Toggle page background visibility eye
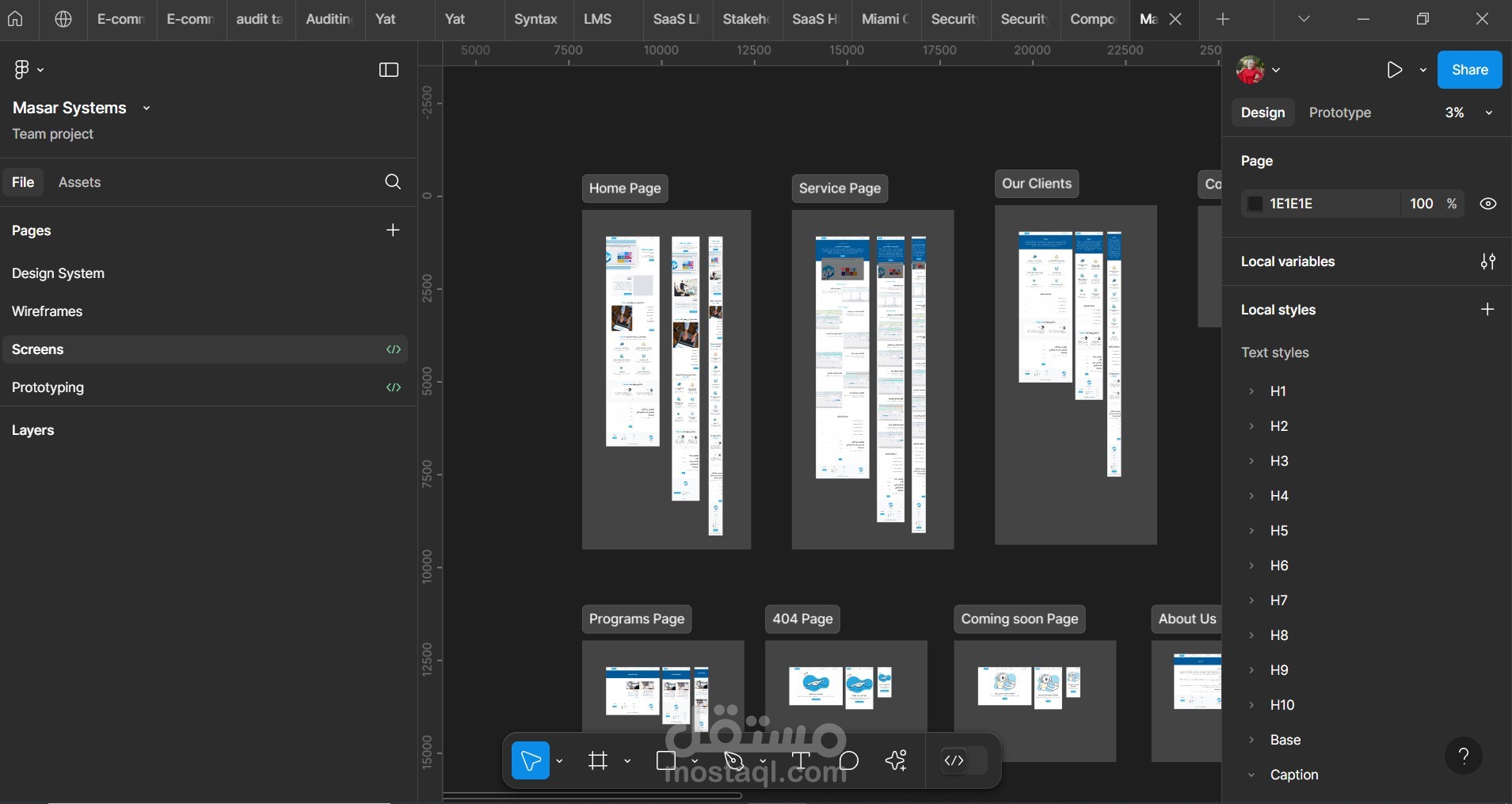The width and height of the screenshot is (1512, 804). pos(1488,204)
